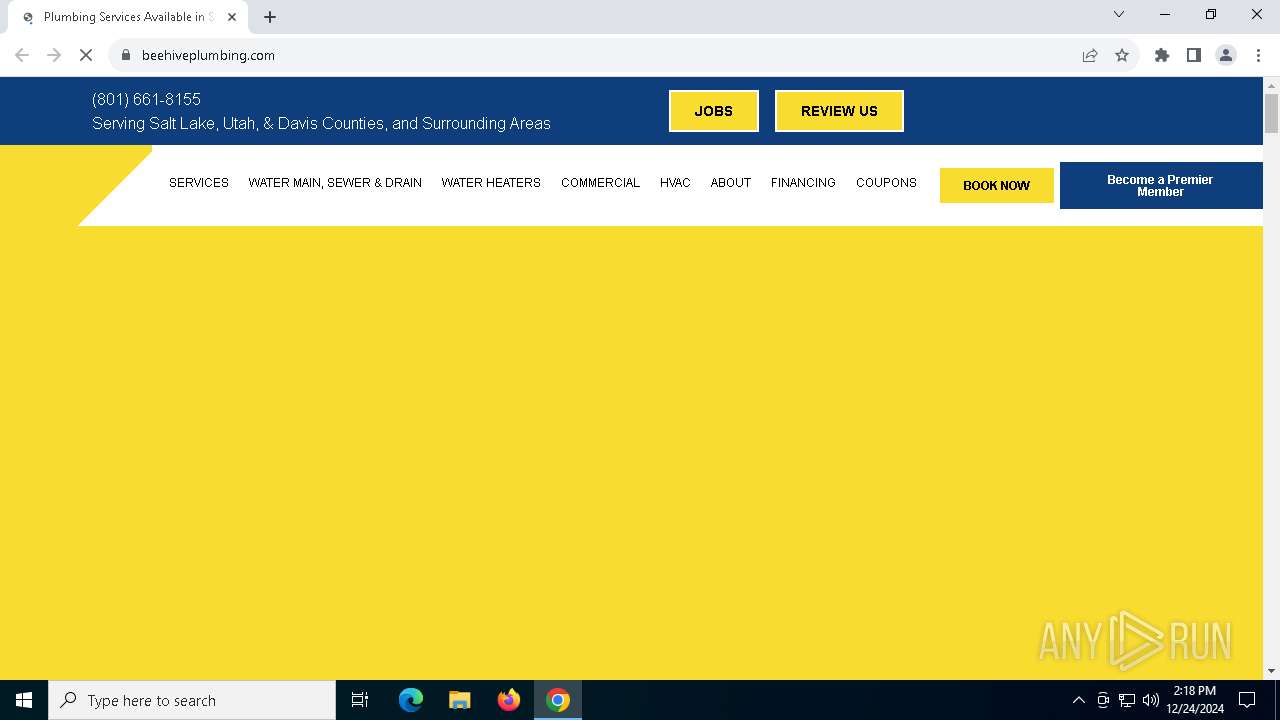Viewport: 1280px width, 720px height.
Task: Click the scrollbar down arrow
Action: 1271,671
